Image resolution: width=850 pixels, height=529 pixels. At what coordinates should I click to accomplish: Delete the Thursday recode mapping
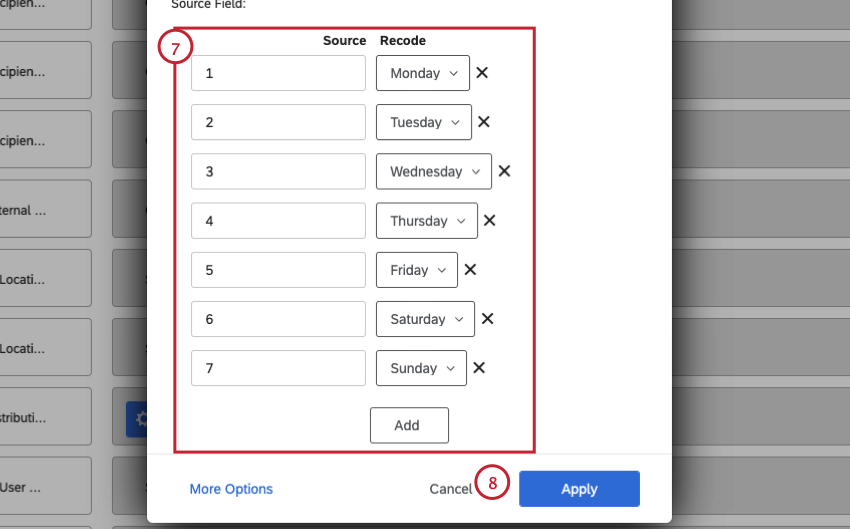(490, 221)
